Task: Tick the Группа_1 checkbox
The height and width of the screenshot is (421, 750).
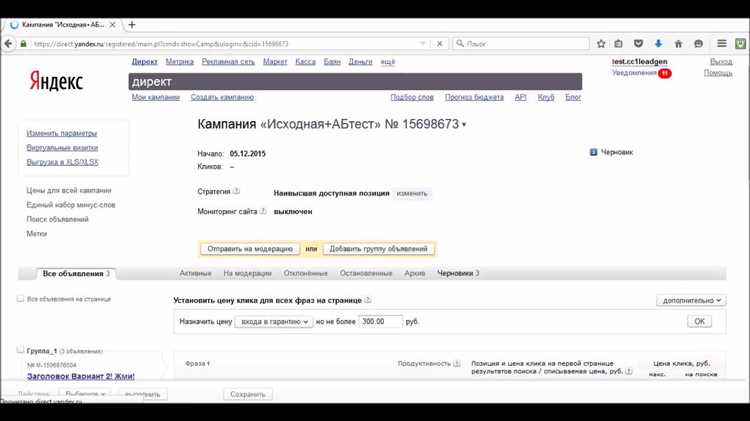Action: pyautogui.click(x=20, y=350)
